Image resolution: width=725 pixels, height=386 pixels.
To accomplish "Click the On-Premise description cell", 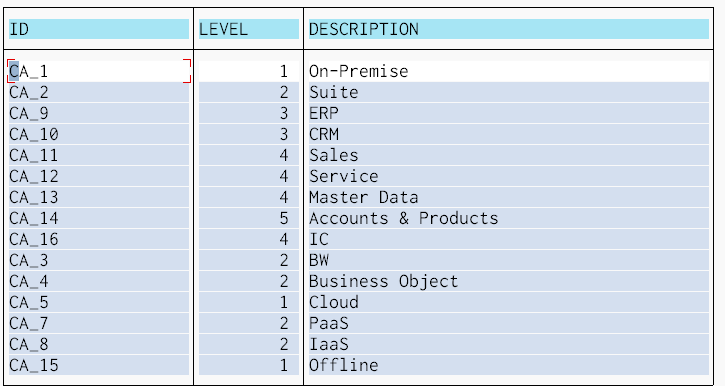I will click(x=509, y=71).
